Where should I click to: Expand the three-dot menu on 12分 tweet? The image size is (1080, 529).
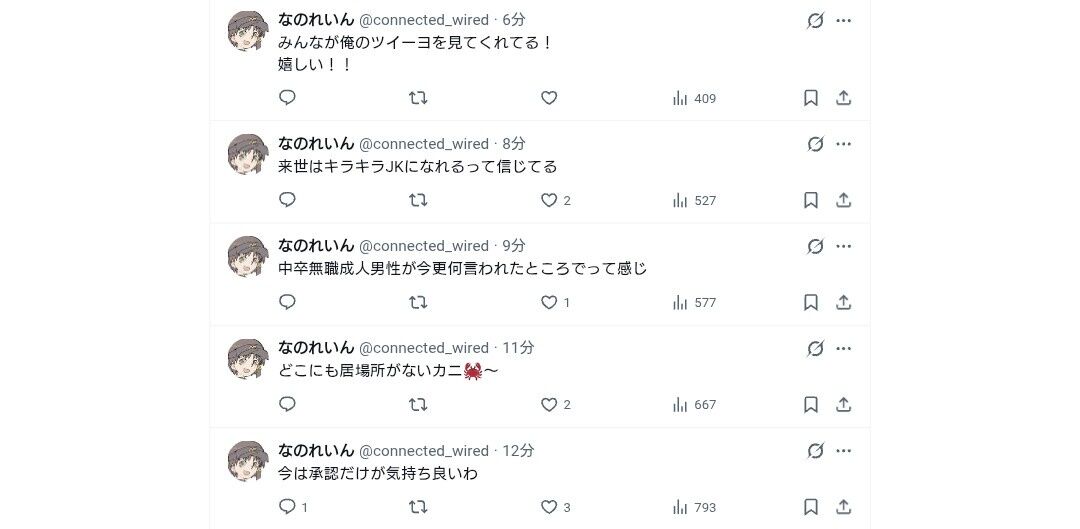point(843,451)
